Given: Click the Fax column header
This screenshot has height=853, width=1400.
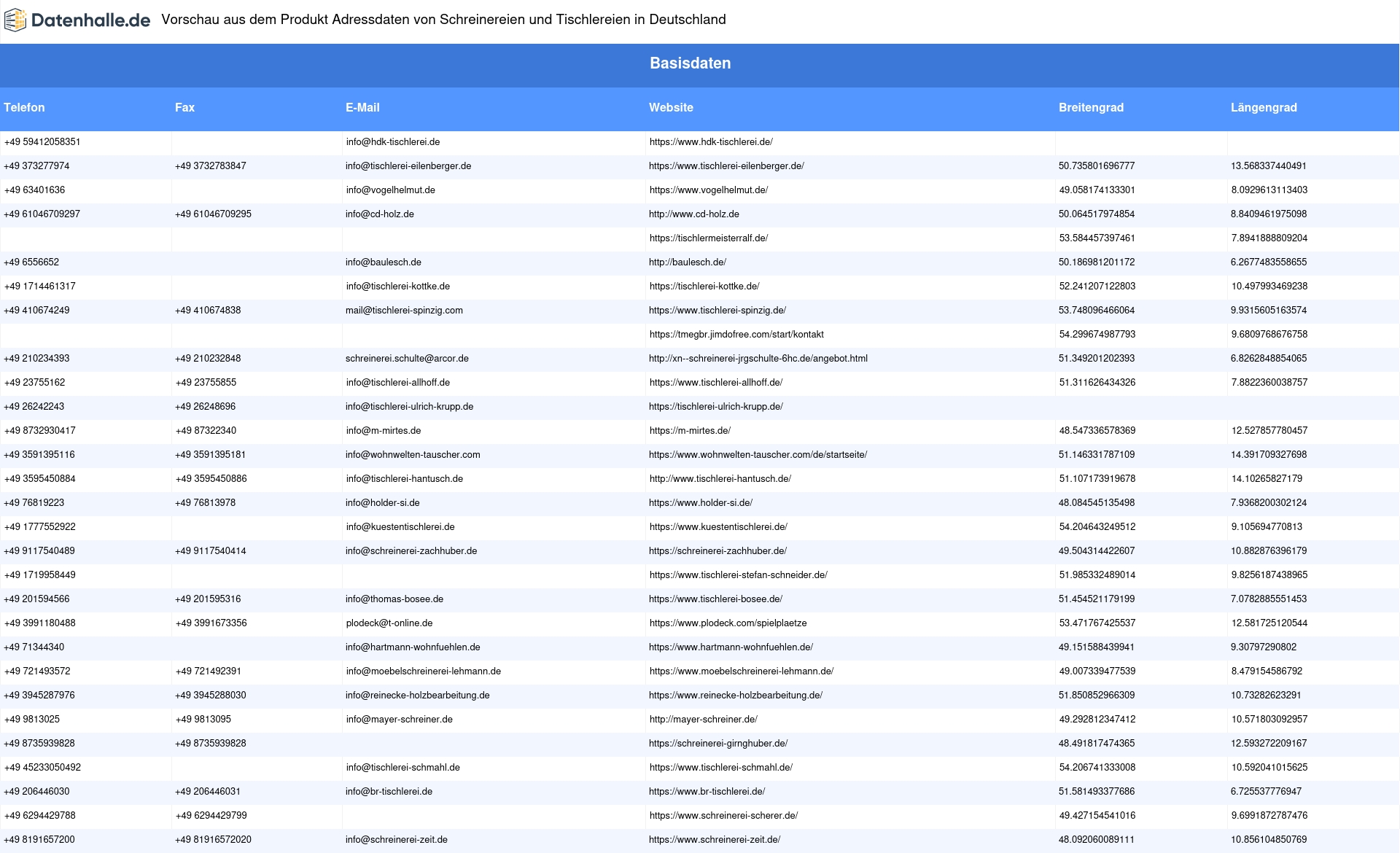Looking at the screenshot, I should pos(184,107).
